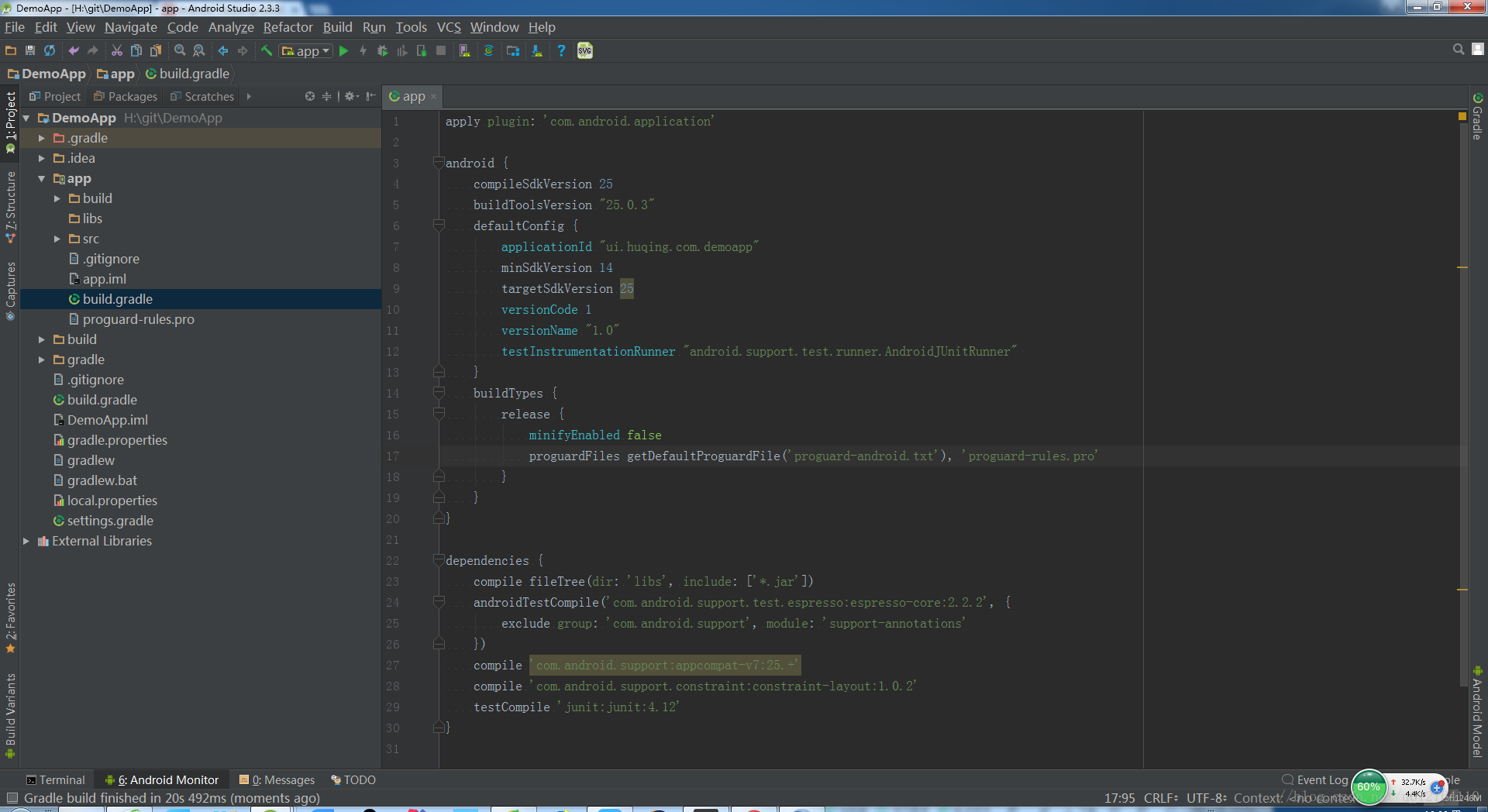Open the 0: Messages tool button
This screenshot has height=812, width=1488.
point(277,779)
